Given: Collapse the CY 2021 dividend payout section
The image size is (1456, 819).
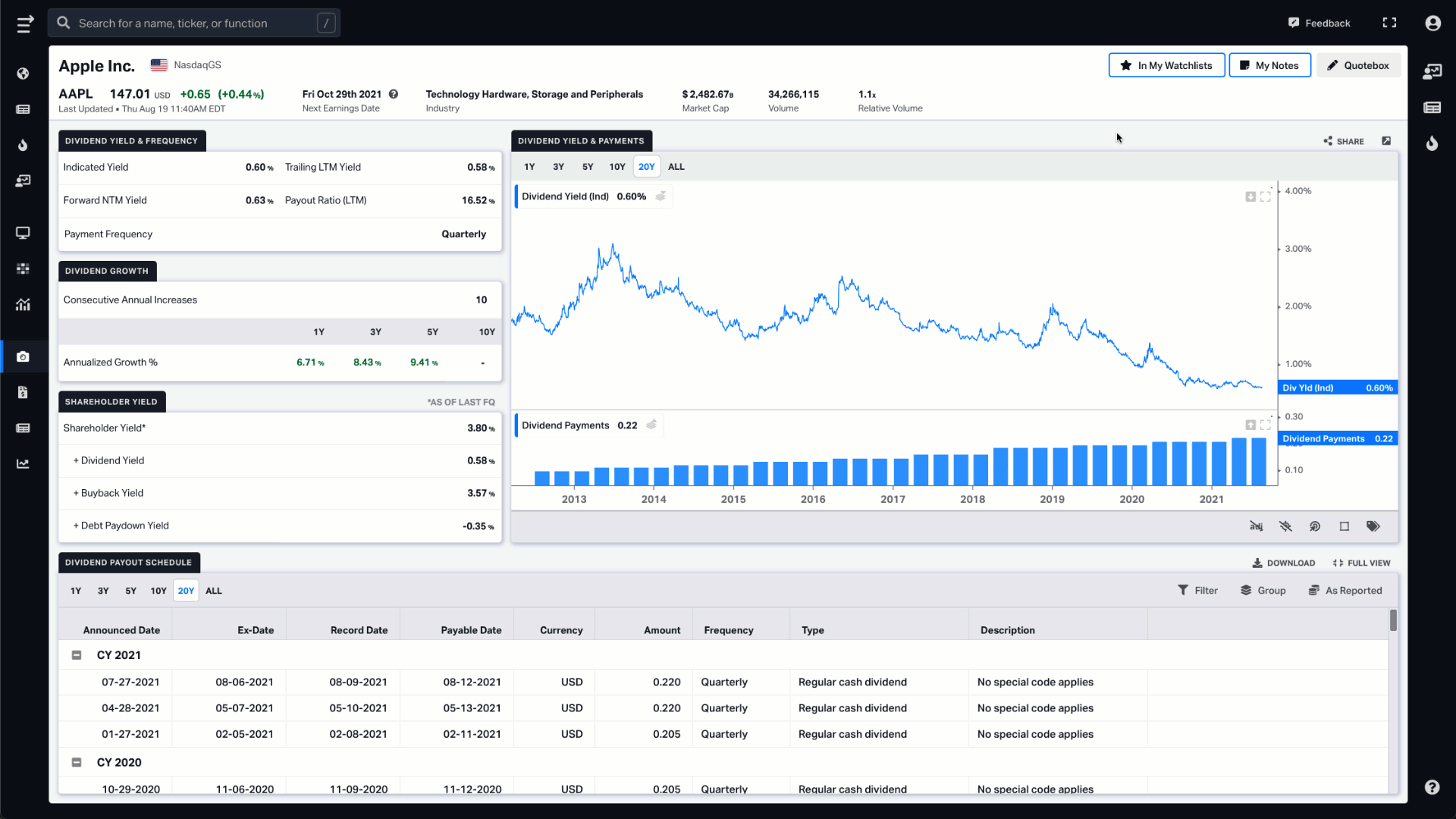Looking at the screenshot, I should coord(77,655).
